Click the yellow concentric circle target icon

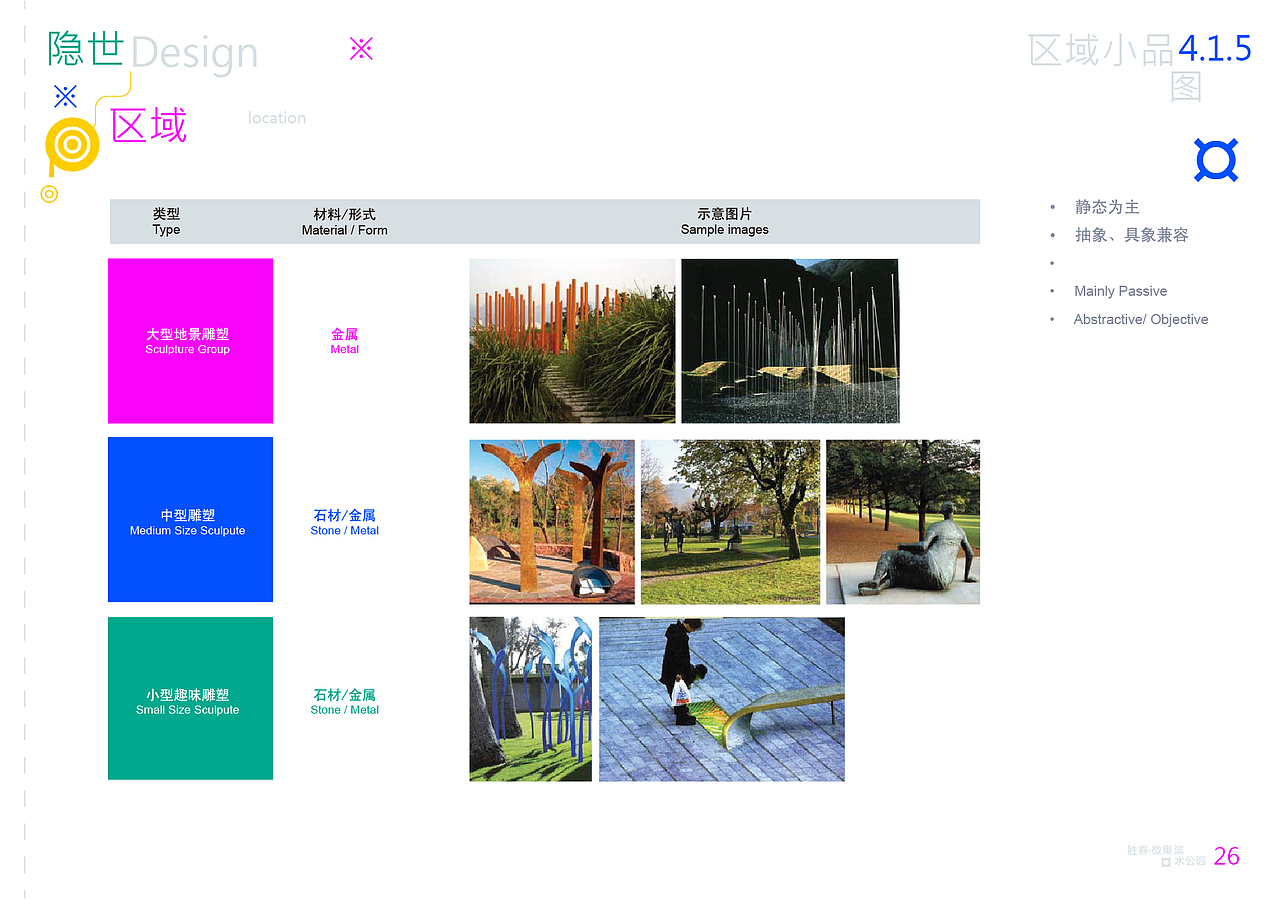coord(72,145)
